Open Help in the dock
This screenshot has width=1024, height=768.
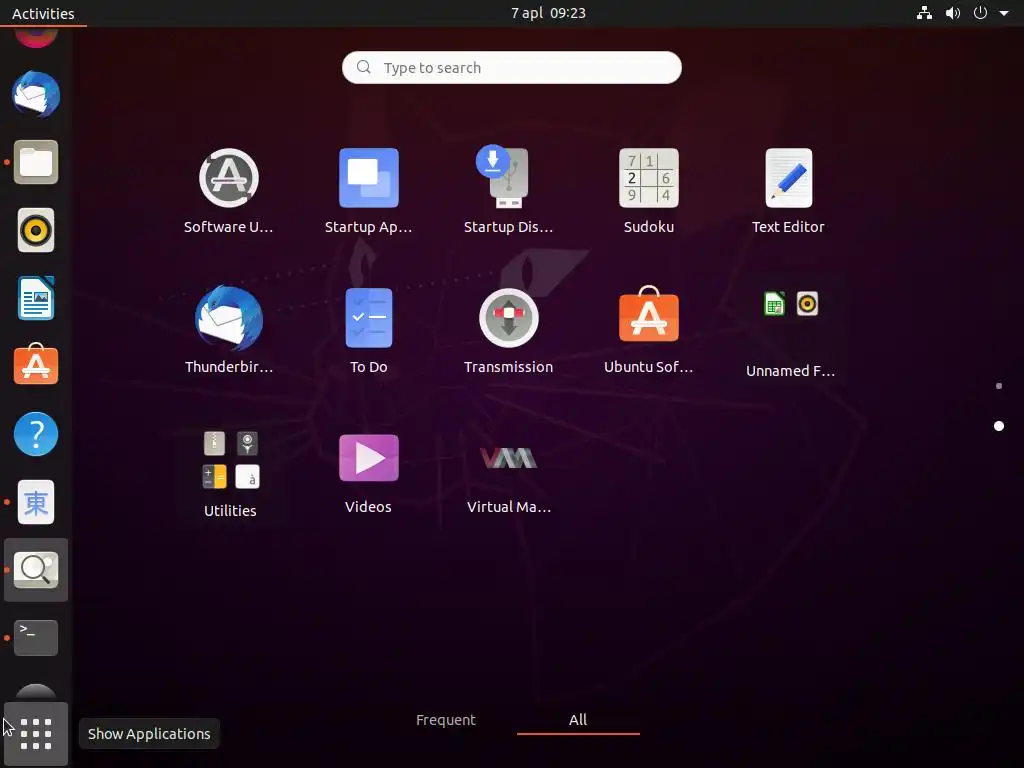(x=36, y=434)
